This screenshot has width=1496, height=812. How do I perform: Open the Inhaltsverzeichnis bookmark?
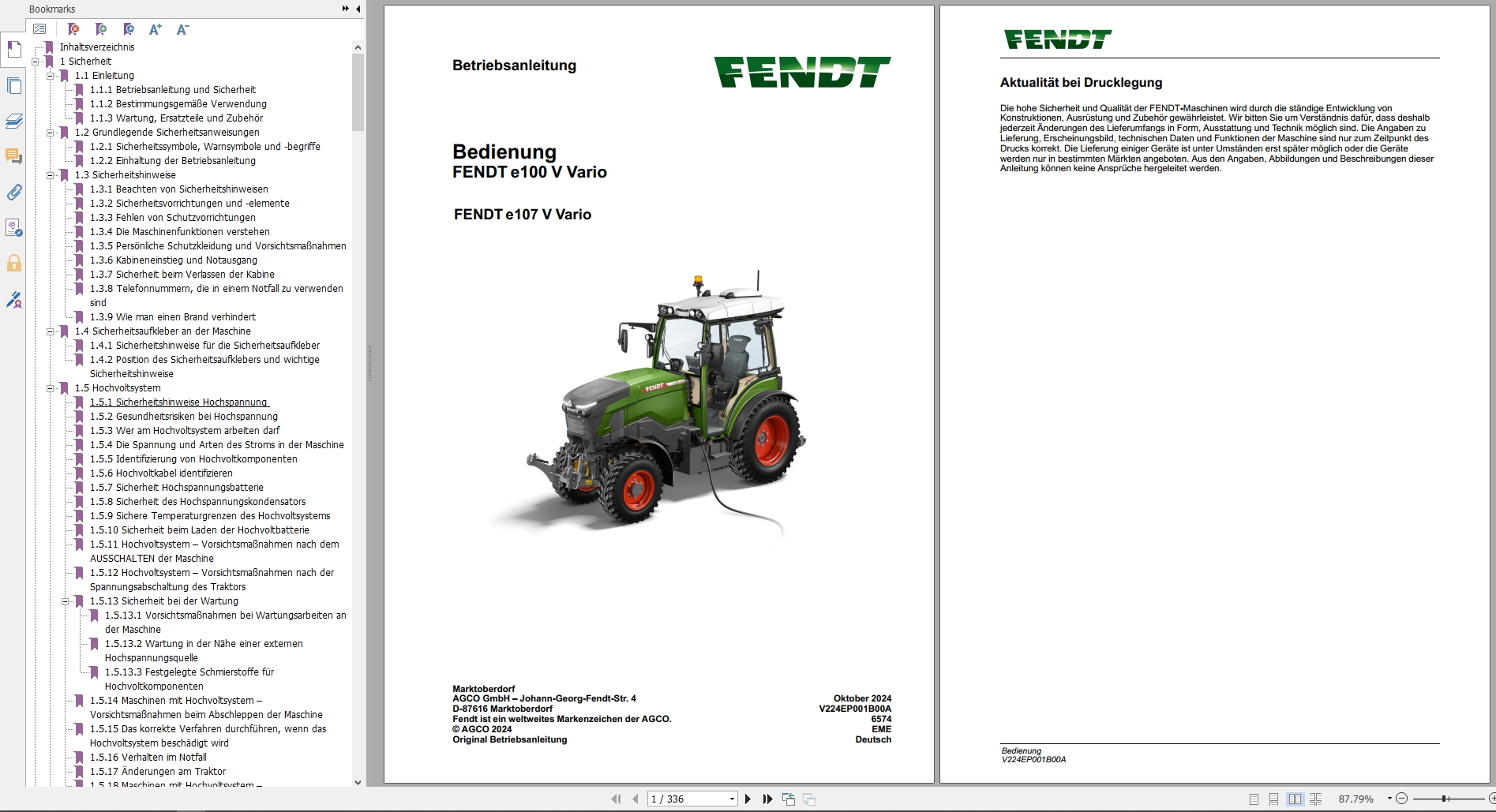click(97, 47)
